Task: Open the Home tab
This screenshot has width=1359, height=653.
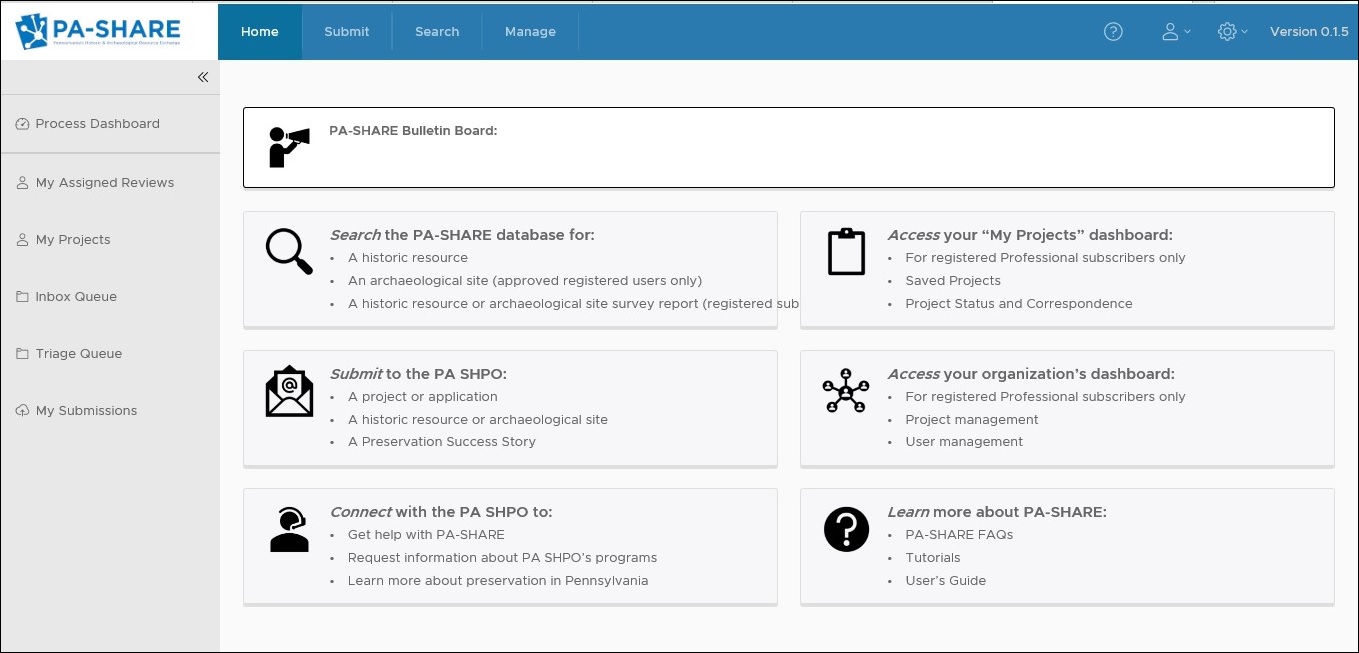Action: click(x=260, y=32)
